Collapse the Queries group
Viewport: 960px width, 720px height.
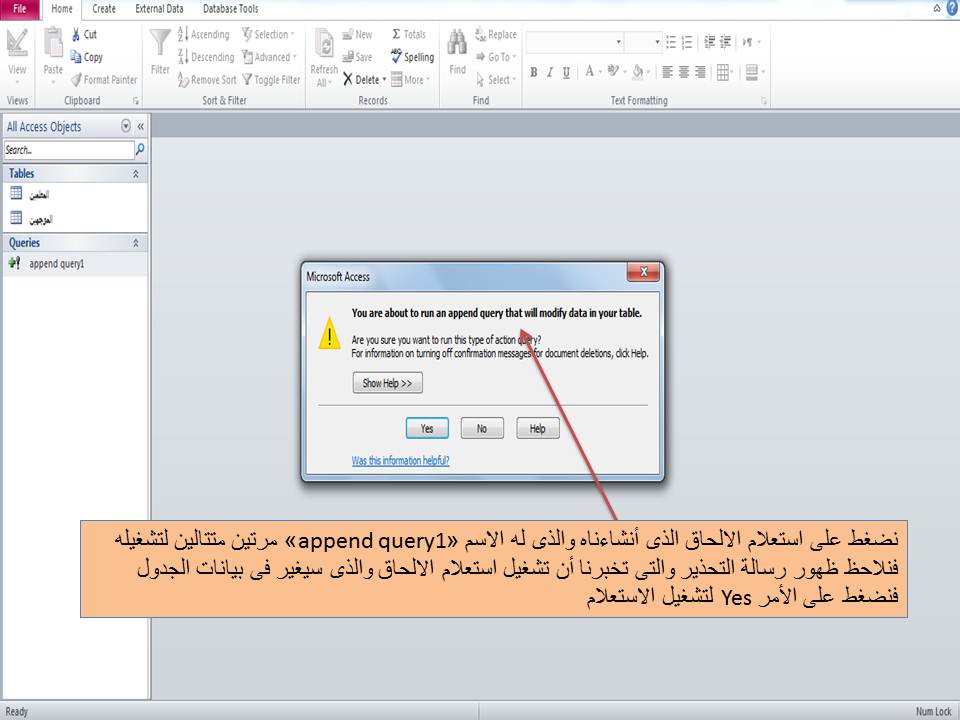coord(136,243)
